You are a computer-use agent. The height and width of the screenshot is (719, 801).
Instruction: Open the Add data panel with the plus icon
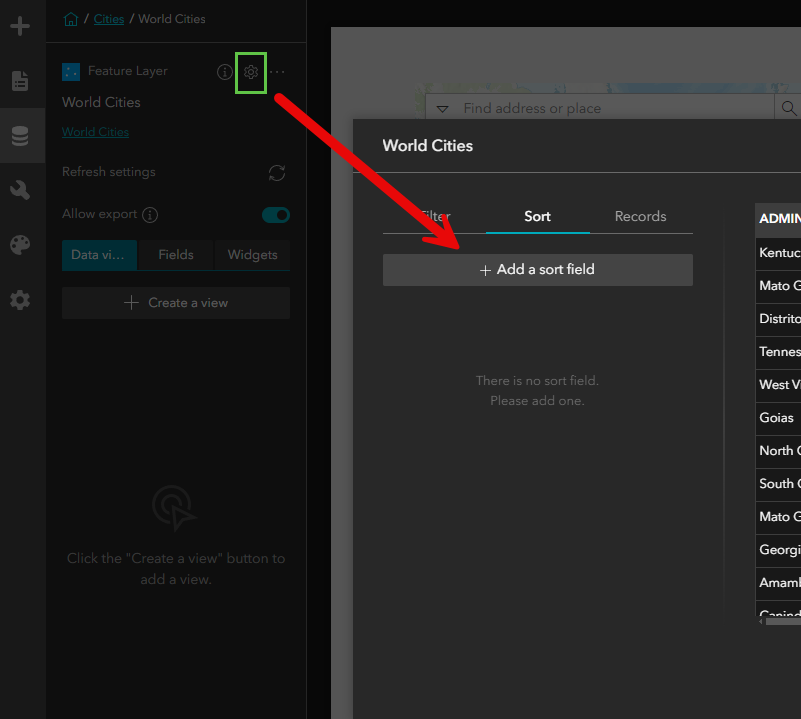[x=22, y=26]
